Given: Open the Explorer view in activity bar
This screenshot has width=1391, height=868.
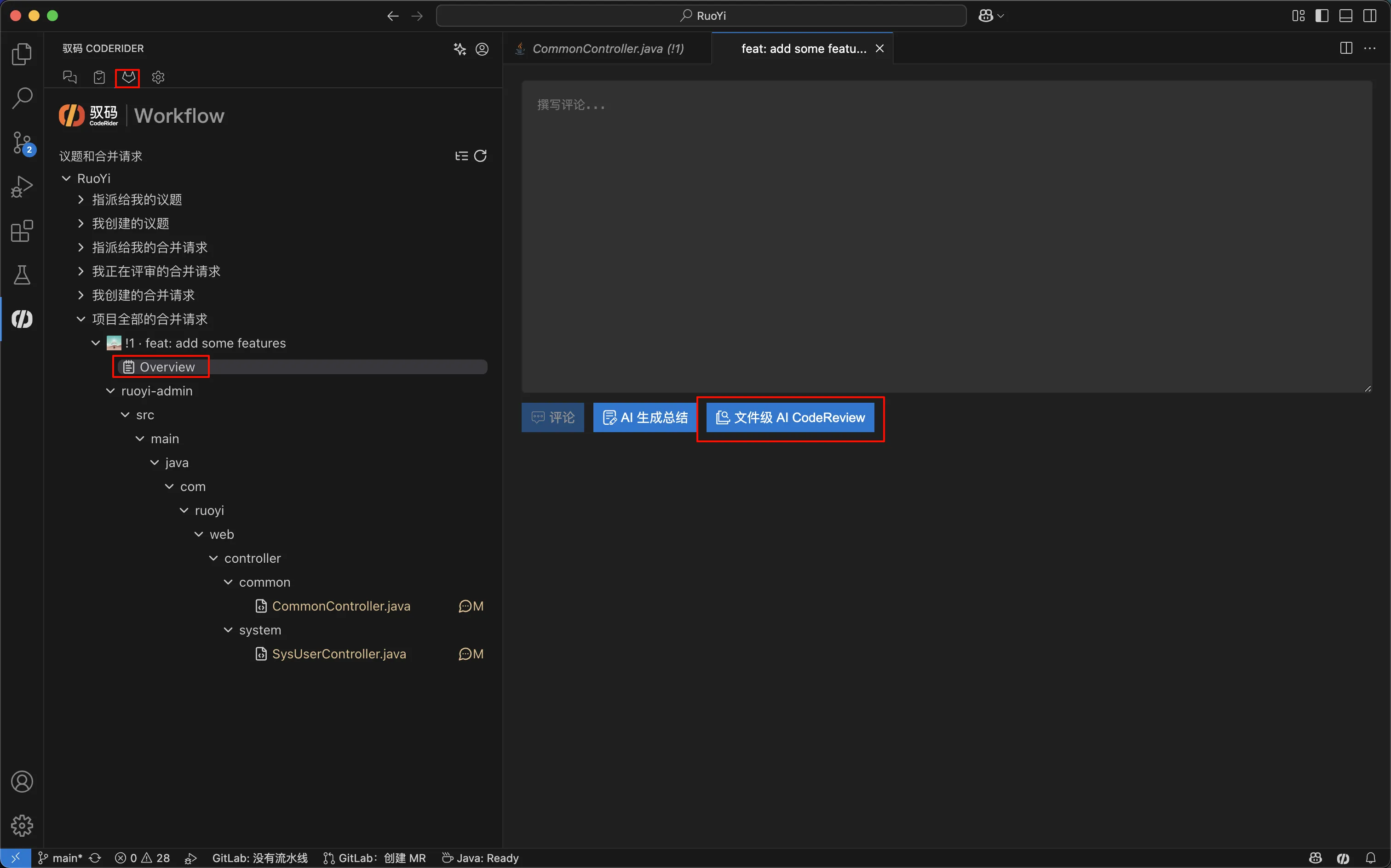Looking at the screenshot, I should (x=22, y=54).
